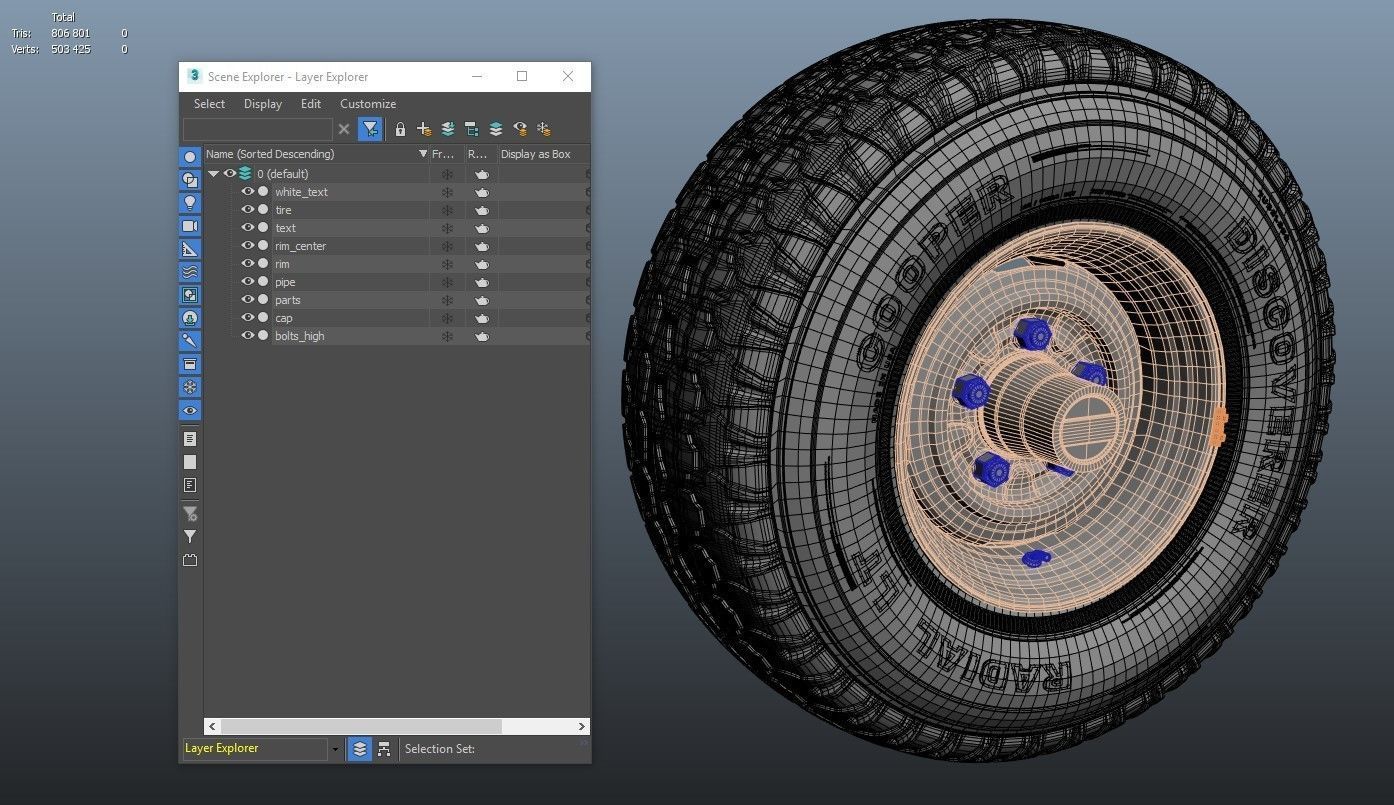Click the Display All page icon
The height and width of the screenshot is (805, 1394).
190,439
